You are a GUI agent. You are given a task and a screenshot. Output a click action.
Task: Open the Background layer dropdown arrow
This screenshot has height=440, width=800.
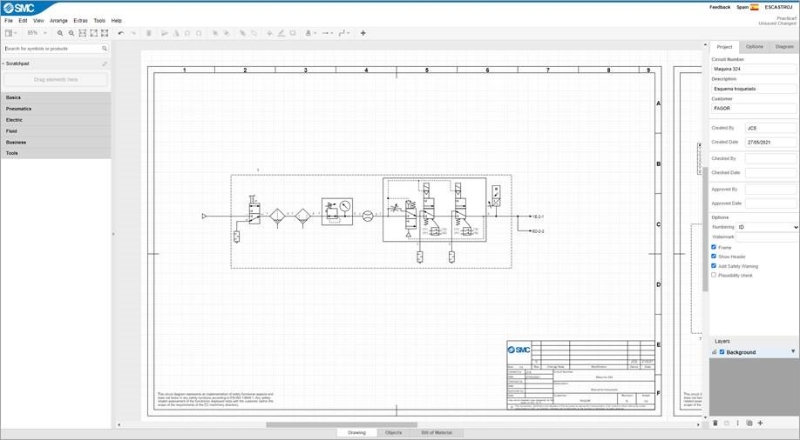[793, 352]
